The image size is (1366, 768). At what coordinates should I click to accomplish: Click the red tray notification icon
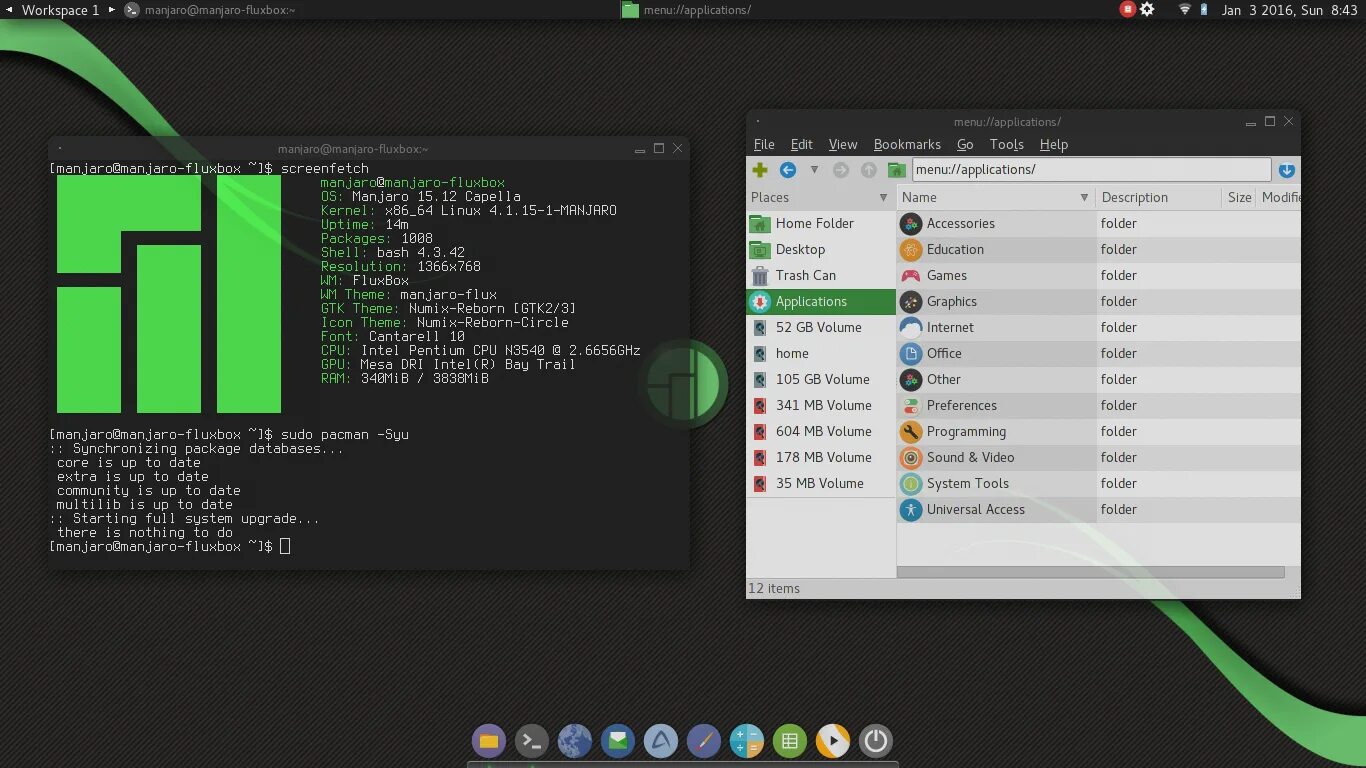pyautogui.click(x=1127, y=9)
